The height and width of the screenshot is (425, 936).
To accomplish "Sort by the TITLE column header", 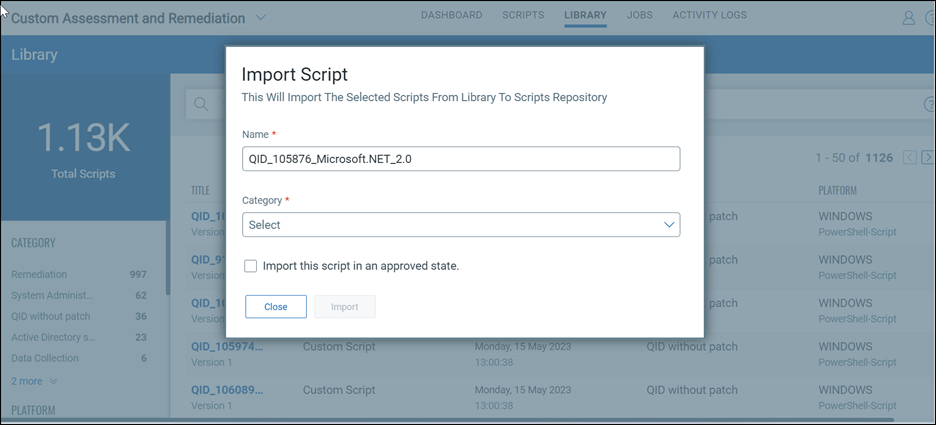I will (x=200, y=190).
